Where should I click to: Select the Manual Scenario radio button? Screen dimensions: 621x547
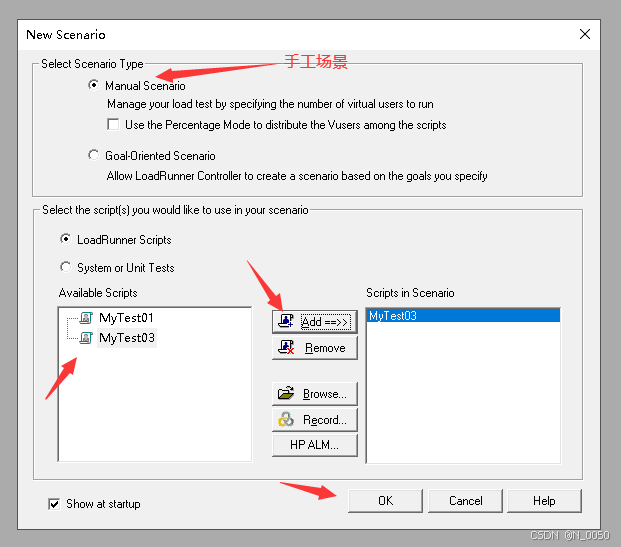point(93,85)
